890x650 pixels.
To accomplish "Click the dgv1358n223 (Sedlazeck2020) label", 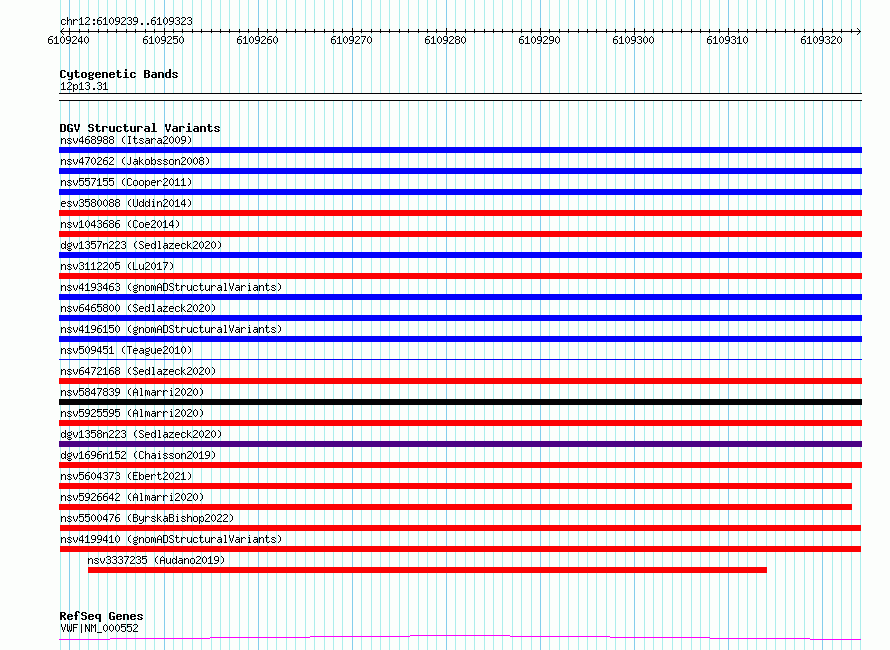I will click(141, 434).
